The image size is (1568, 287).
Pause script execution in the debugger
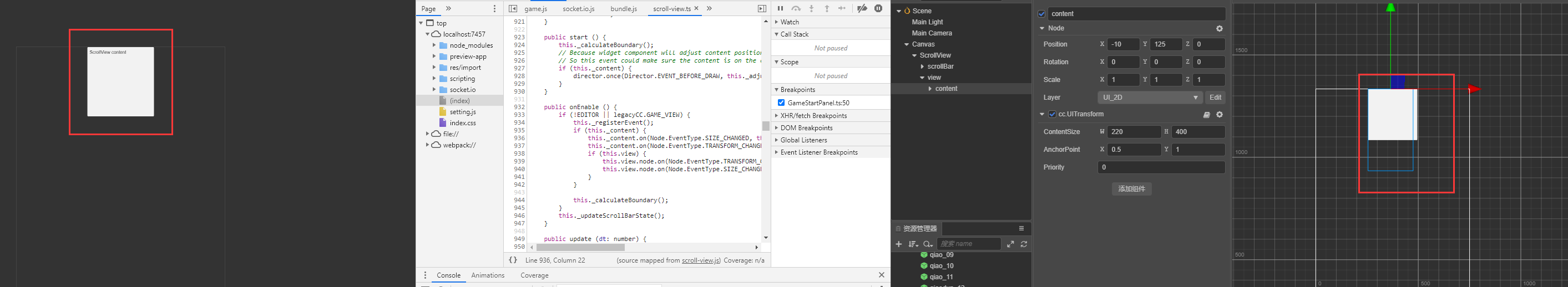click(x=780, y=8)
